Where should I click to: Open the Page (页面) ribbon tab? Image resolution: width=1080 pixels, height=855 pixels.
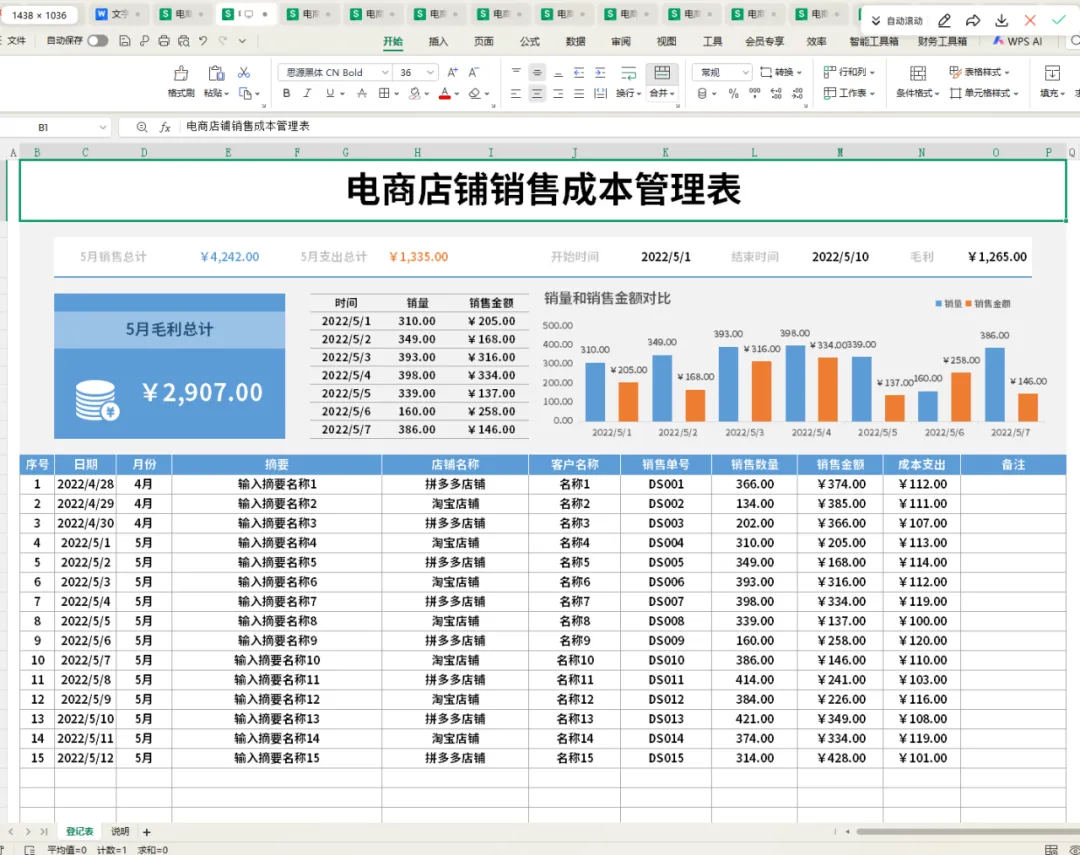coord(484,41)
